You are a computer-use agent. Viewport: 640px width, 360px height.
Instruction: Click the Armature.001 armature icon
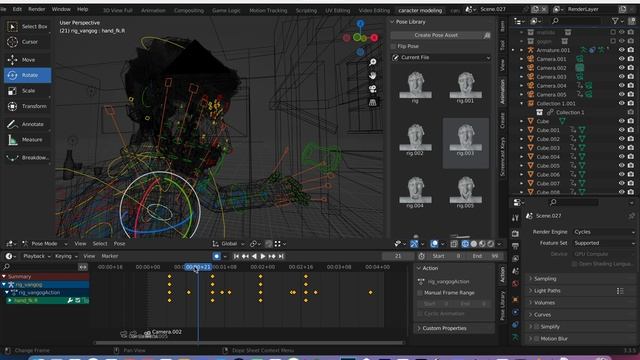[x=531, y=50]
